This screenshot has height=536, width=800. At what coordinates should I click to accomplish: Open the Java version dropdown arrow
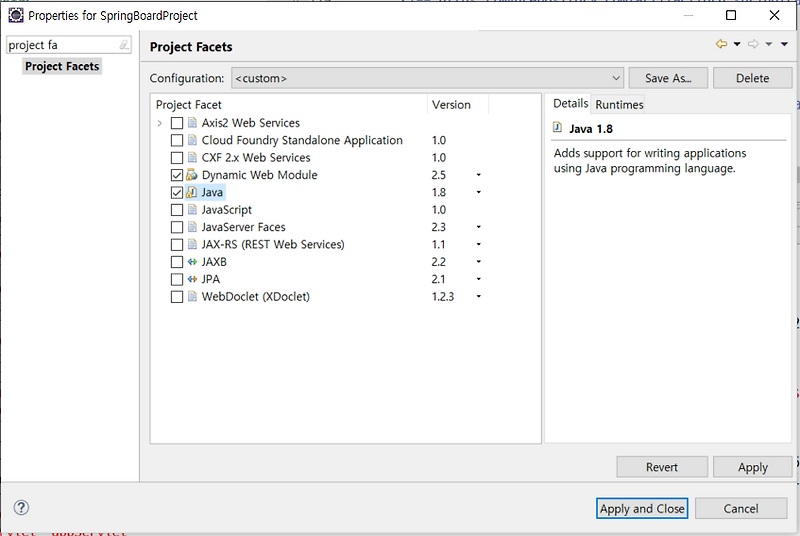pyautogui.click(x=478, y=192)
